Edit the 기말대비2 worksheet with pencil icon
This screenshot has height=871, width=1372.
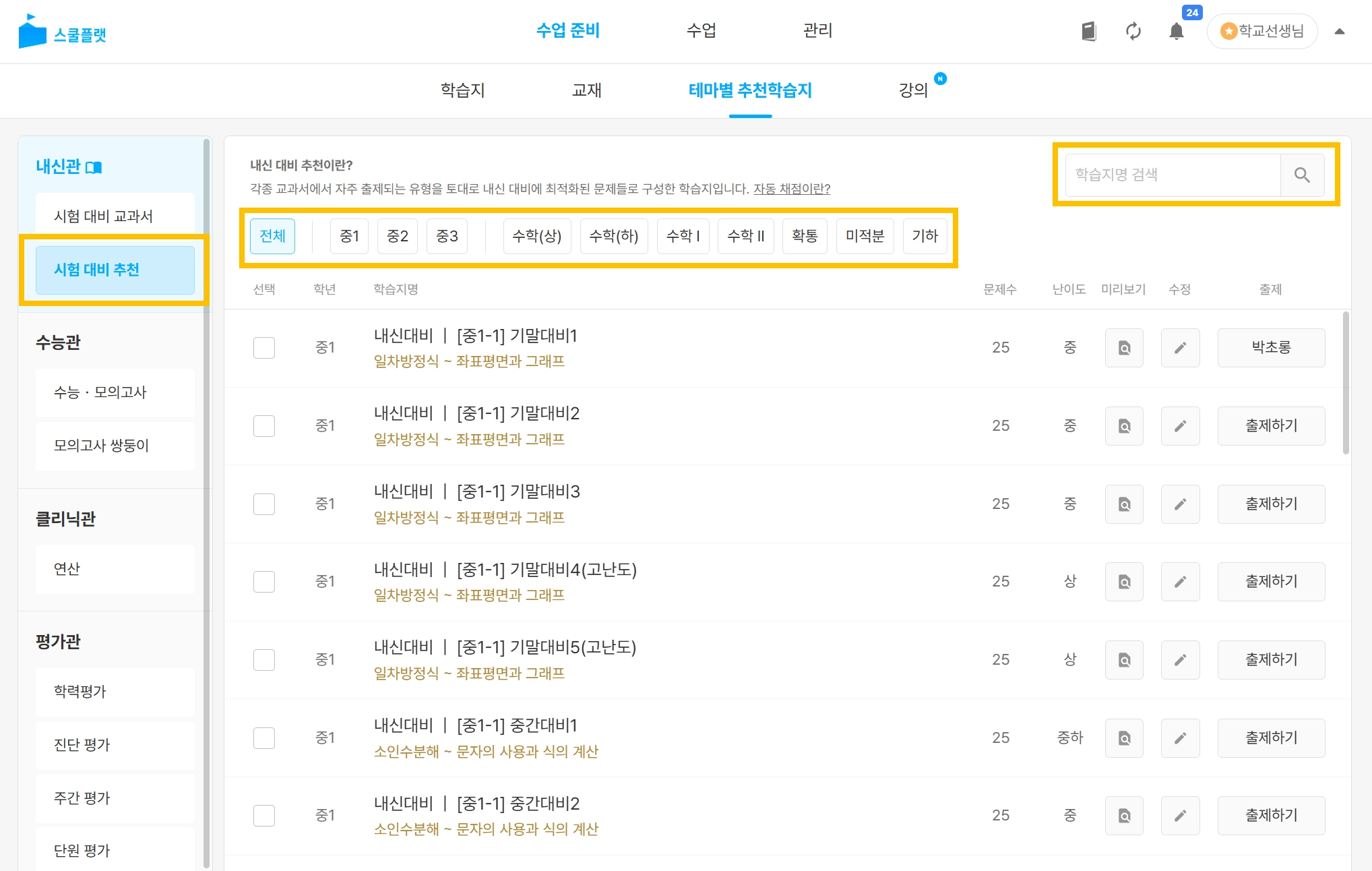click(x=1180, y=426)
